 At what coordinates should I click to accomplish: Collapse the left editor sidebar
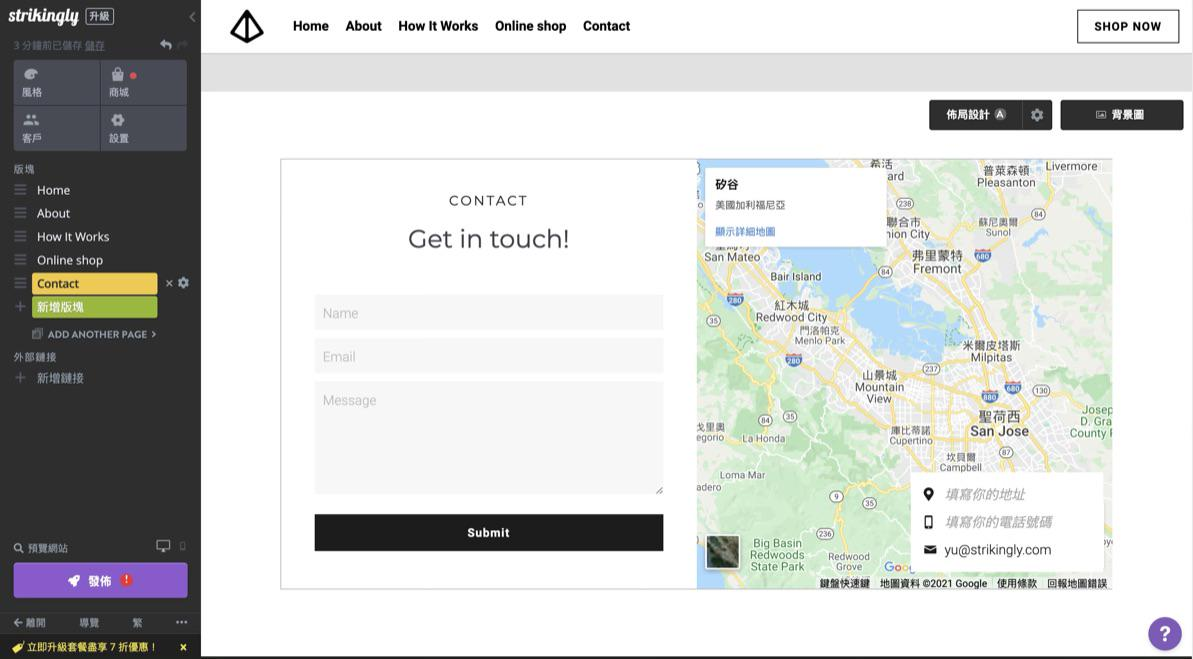[x=192, y=17]
